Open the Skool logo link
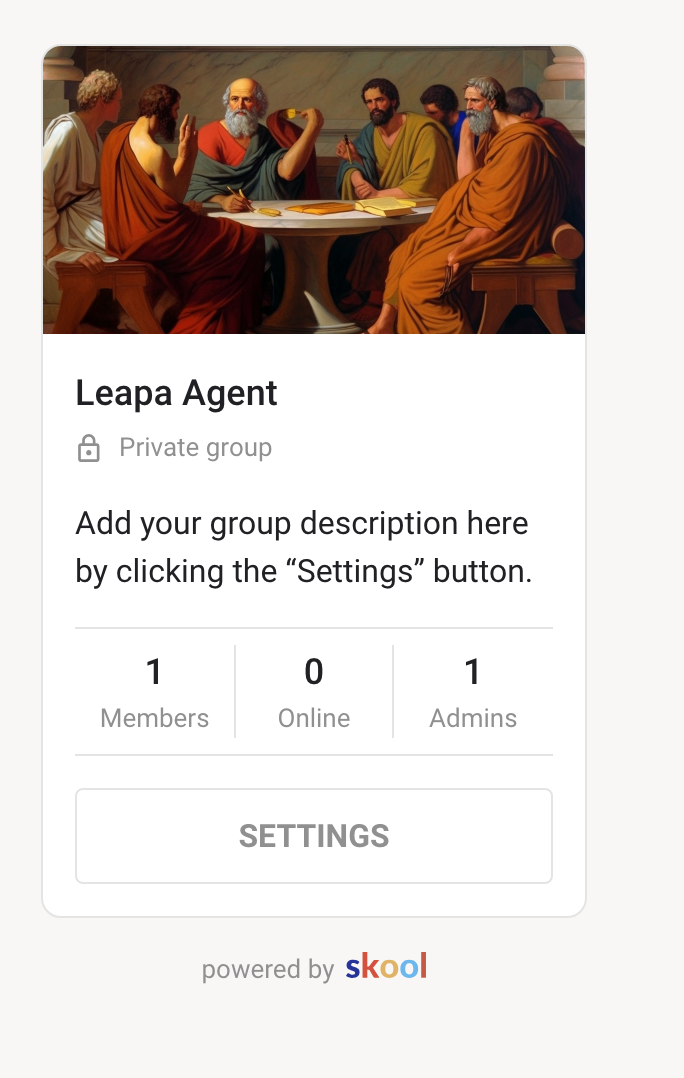The height and width of the screenshot is (1078, 684). click(x=384, y=967)
